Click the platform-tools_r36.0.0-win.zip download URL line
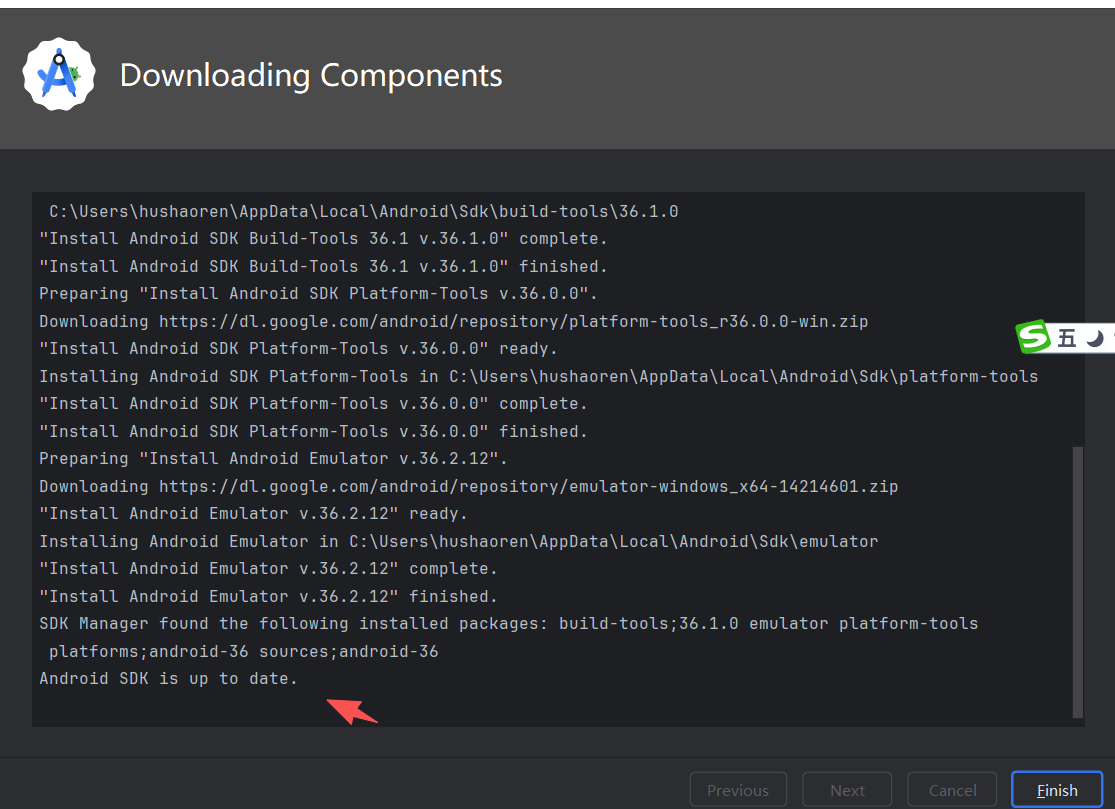 pyautogui.click(x=453, y=322)
